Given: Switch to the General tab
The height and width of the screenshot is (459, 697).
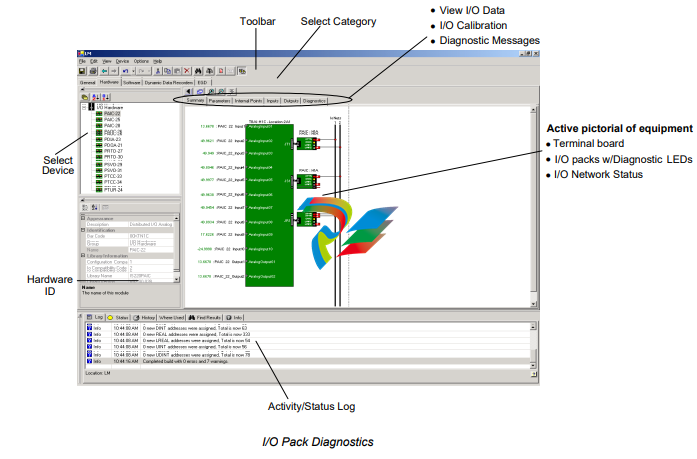Looking at the screenshot, I should (x=88, y=83).
